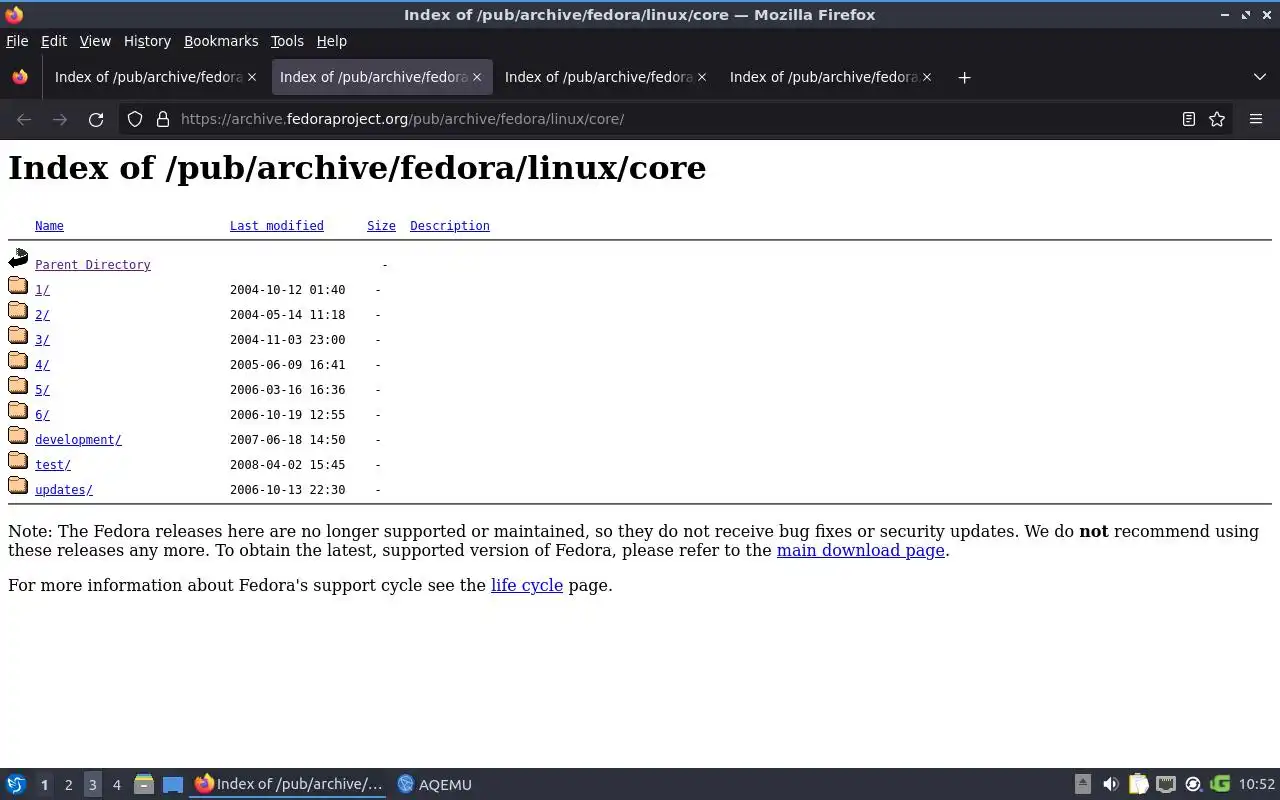Open the History menu
Screen dimensions: 1280x800
[x=147, y=41]
